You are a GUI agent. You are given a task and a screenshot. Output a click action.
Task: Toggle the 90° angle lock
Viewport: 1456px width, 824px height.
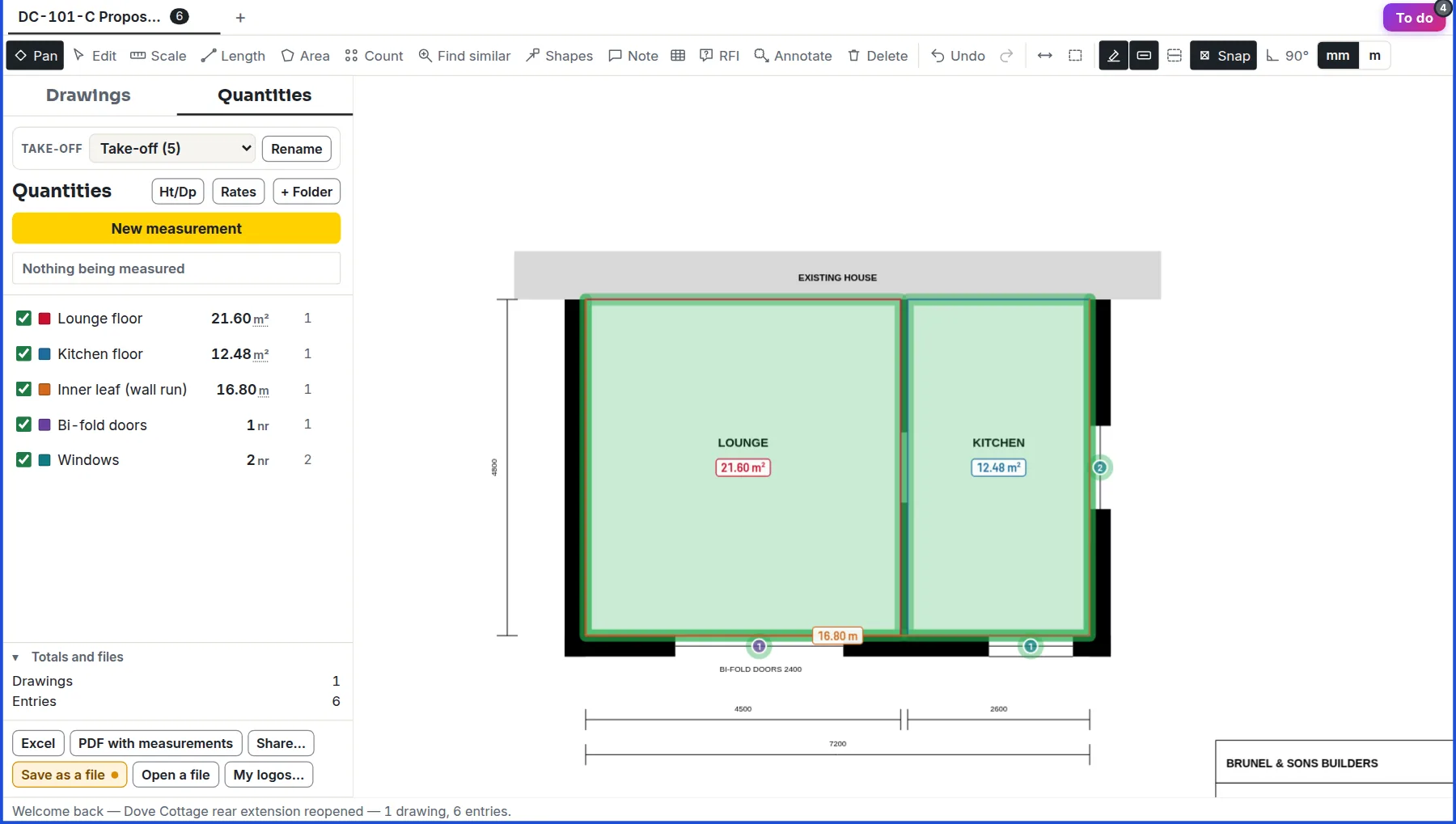pyautogui.click(x=1287, y=56)
